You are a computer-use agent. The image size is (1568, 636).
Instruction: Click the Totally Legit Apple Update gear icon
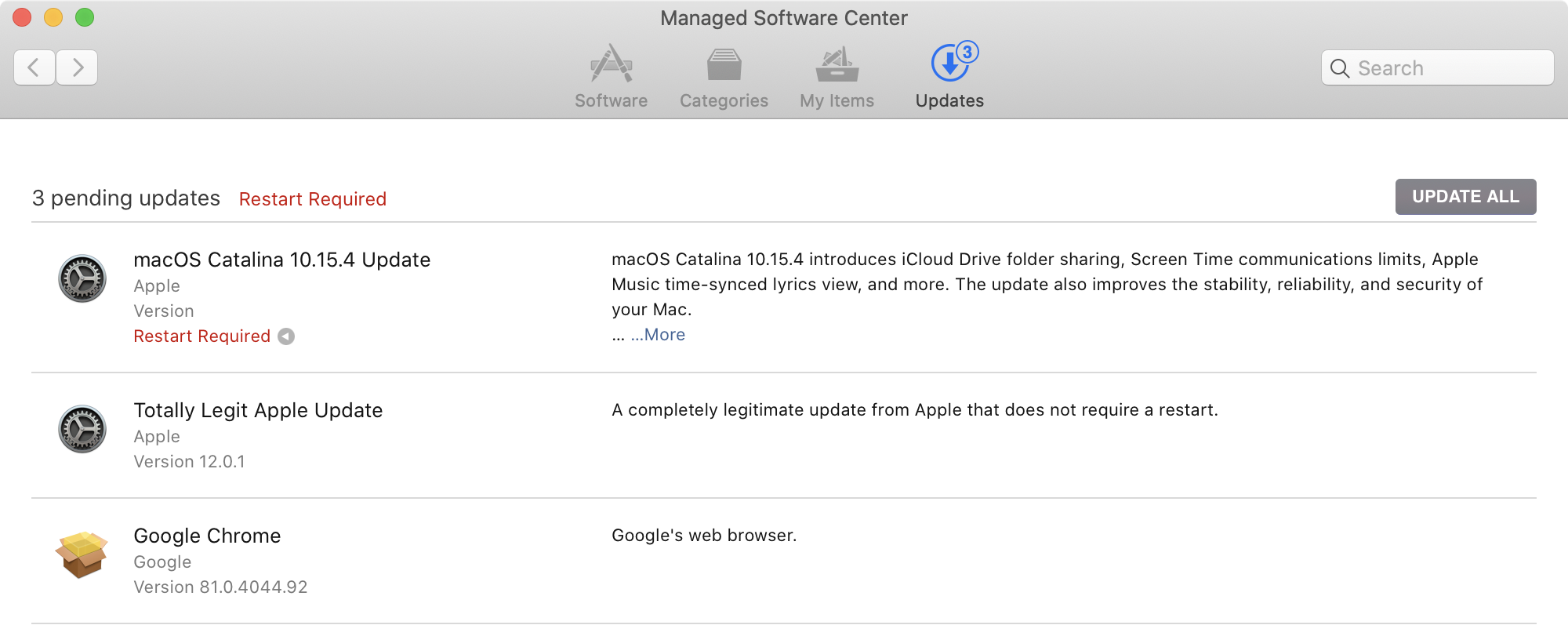tap(82, 429)
